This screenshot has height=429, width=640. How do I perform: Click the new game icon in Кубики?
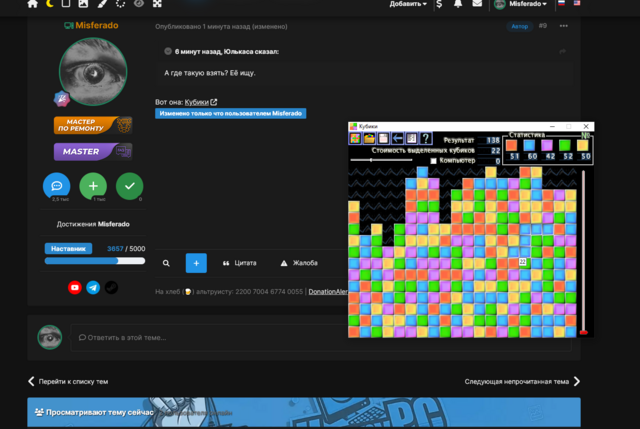coord(355,139)
